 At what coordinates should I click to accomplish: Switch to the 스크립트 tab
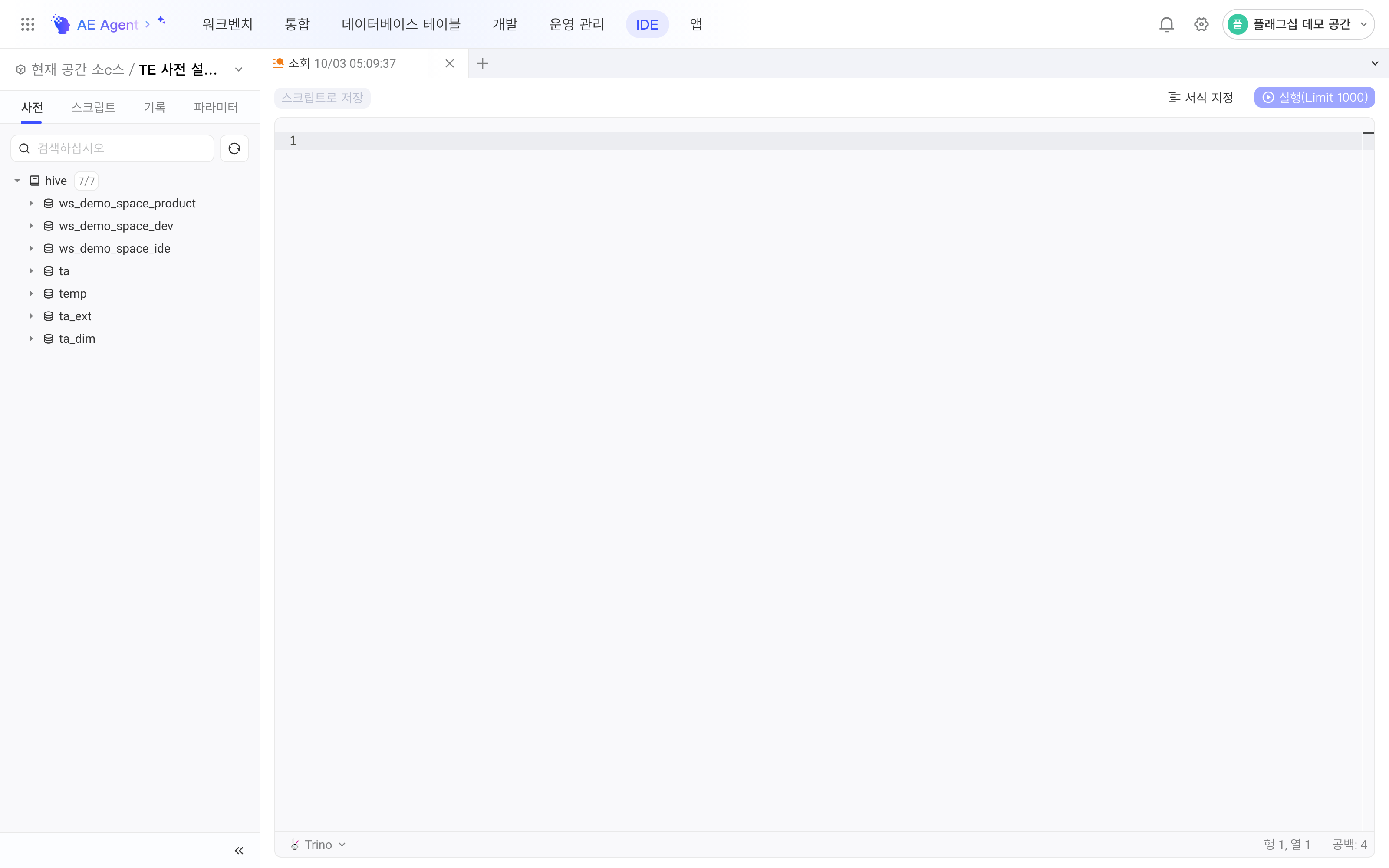coord(94,107)
